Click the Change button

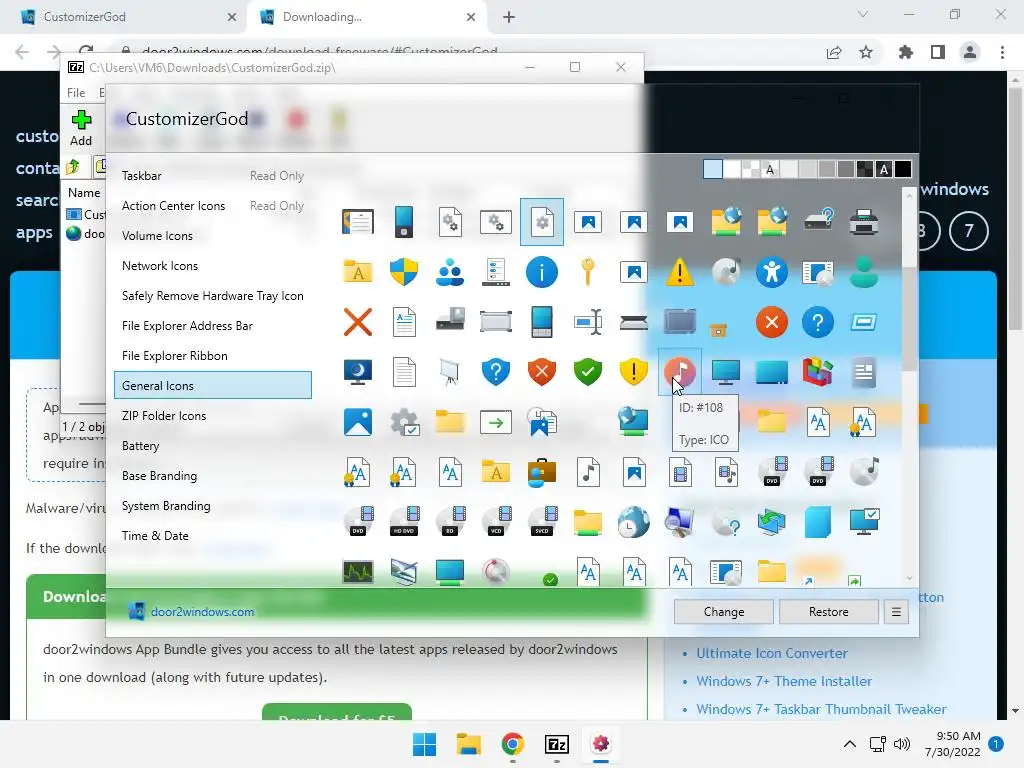[x=724, y=612]
